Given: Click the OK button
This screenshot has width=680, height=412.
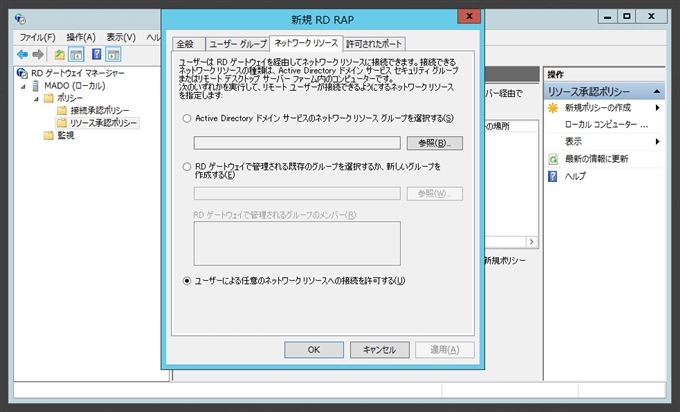Looking at the screenshot, I should click(314, 350).
